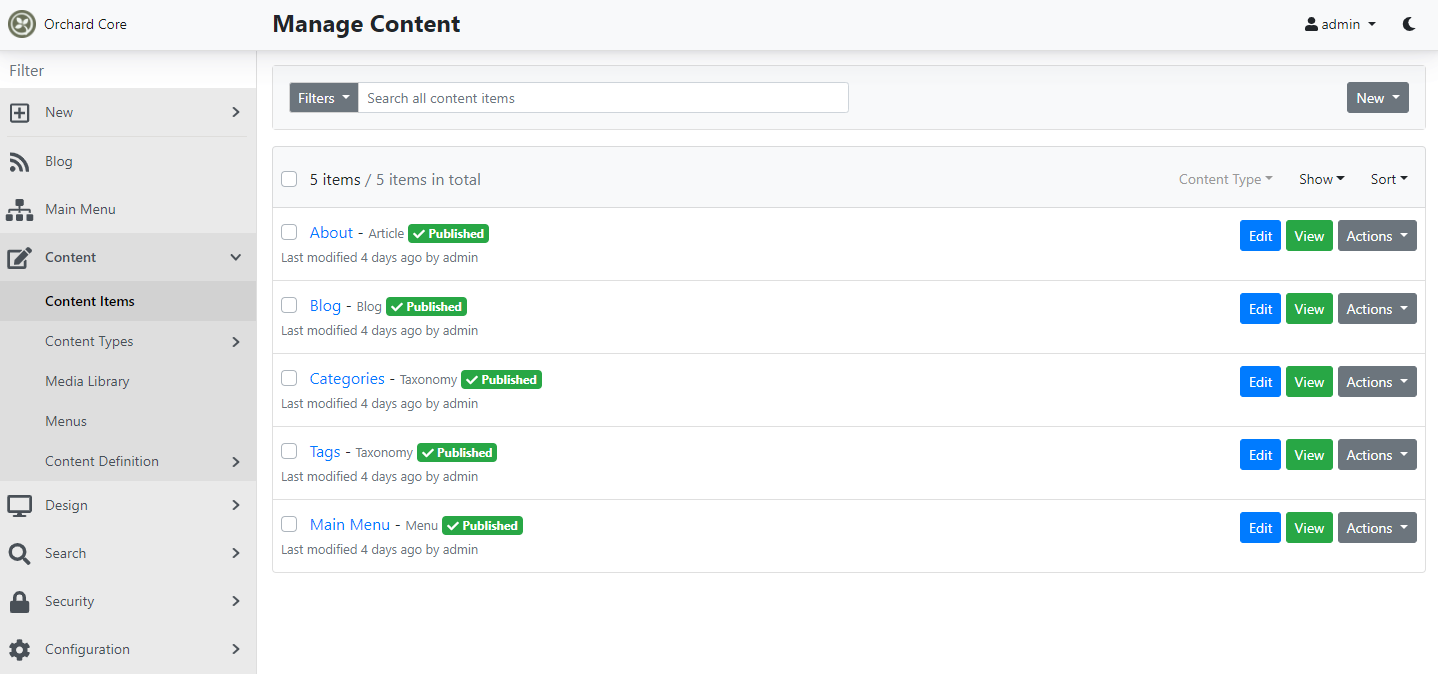View the Blog item
1438x674 pixels.
tap(1309, 309)
